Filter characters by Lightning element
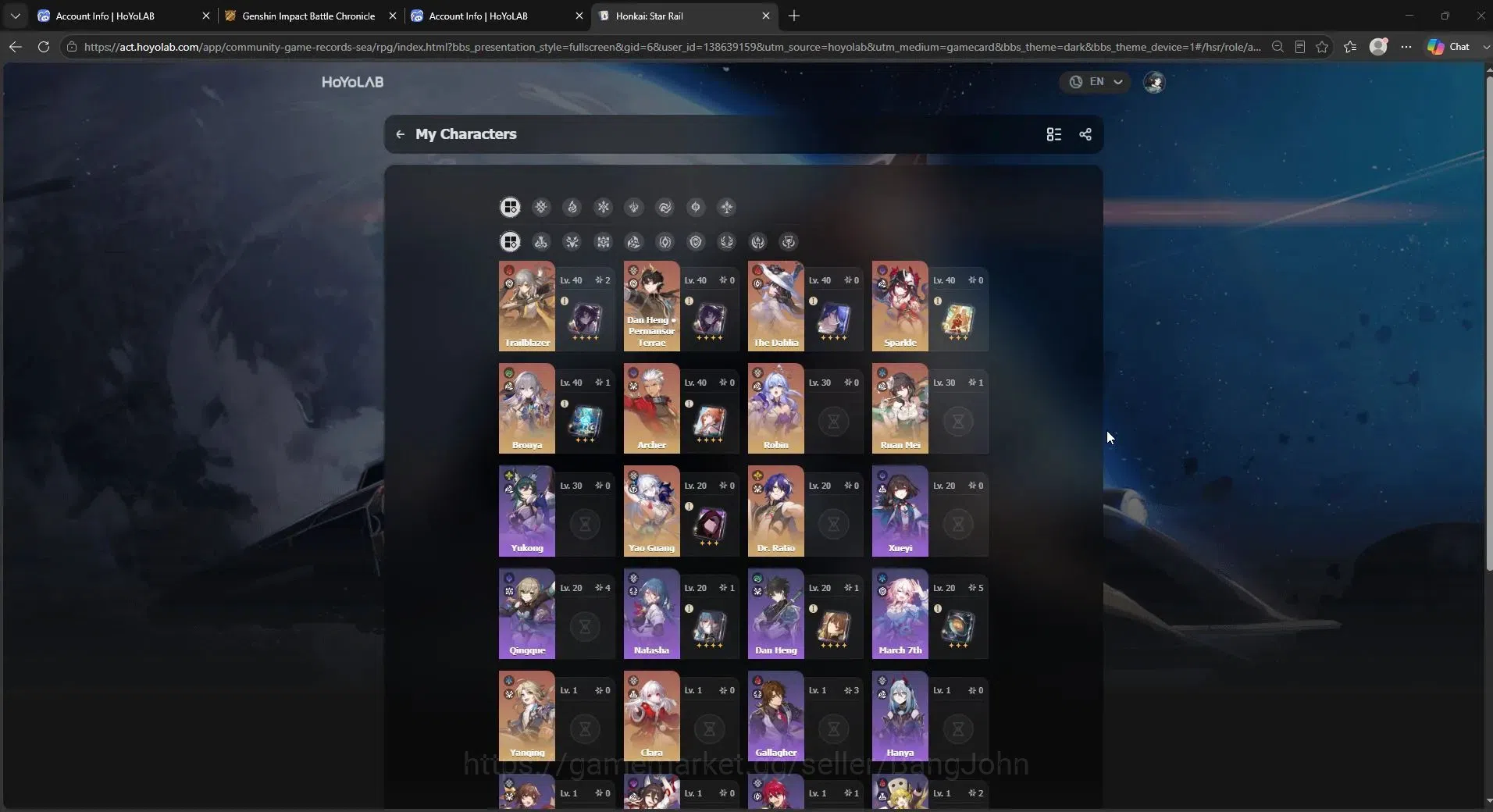1493x812 pixels. [634, 207]
